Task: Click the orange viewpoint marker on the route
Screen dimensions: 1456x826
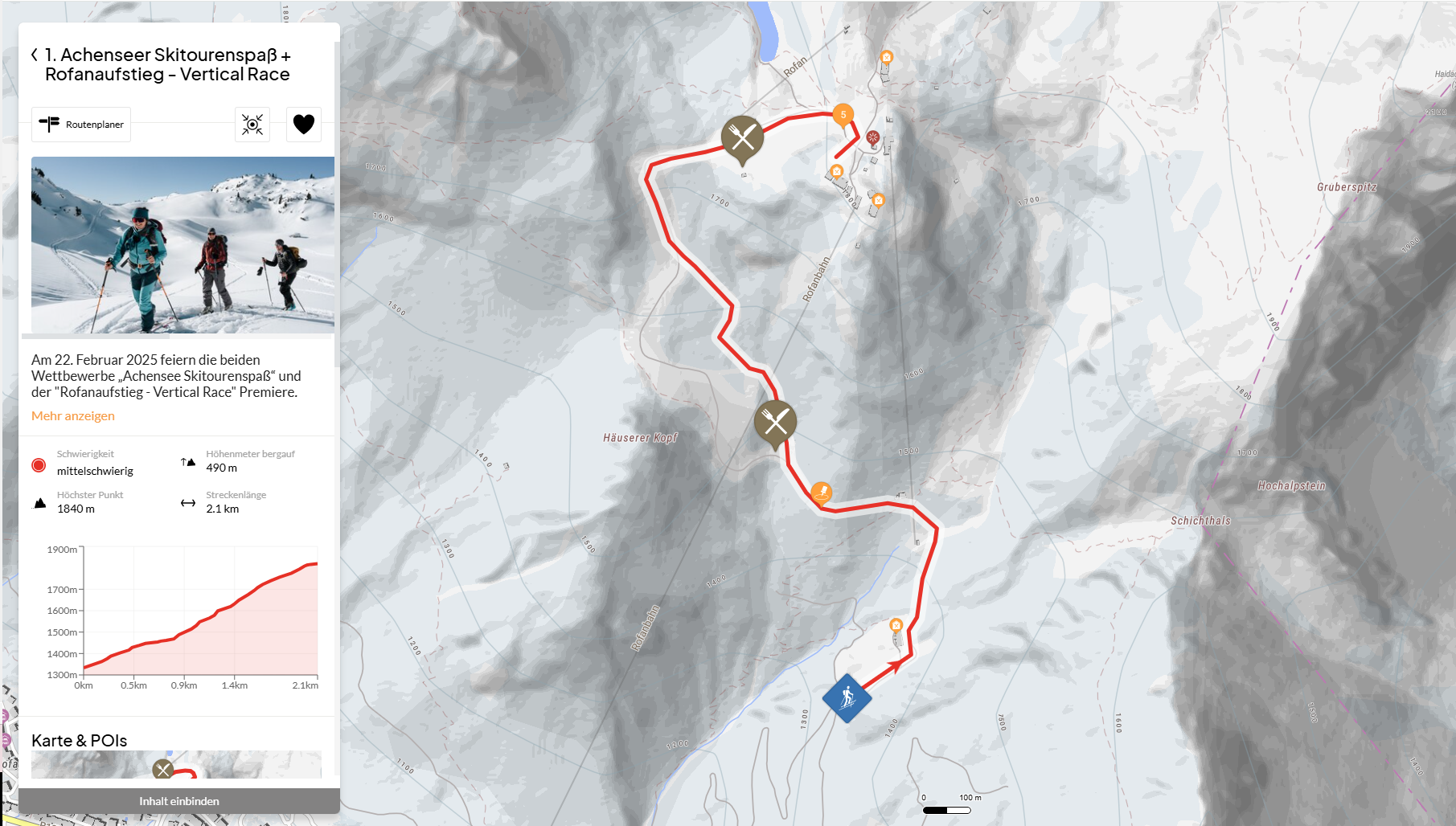Action: click(x=821, y=492)
